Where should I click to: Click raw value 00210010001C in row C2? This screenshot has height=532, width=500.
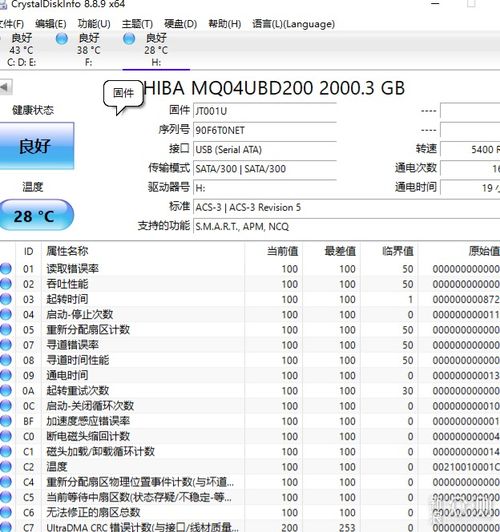tap(466, 467)
